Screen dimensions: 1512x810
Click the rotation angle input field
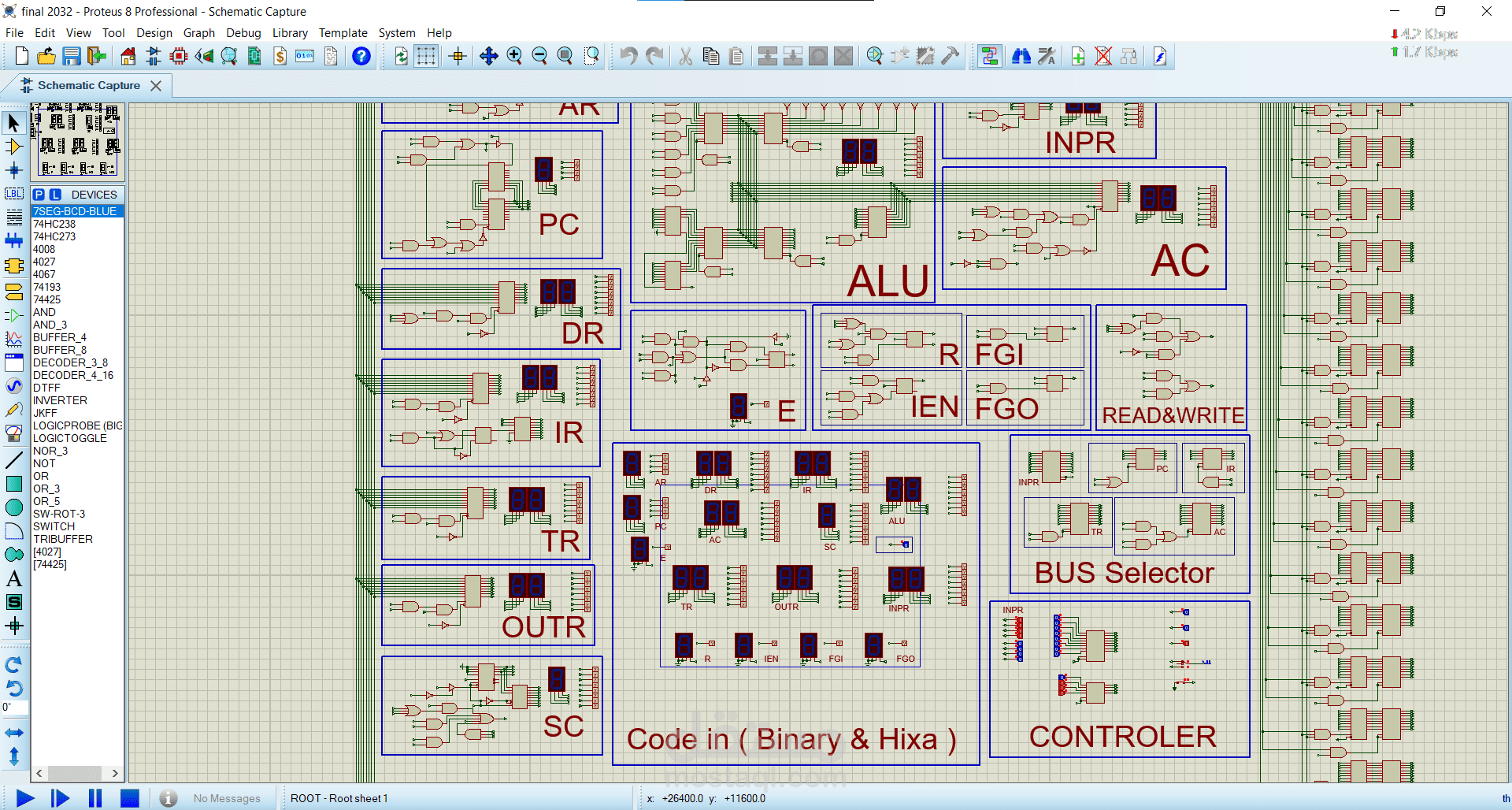coord(14,707)
